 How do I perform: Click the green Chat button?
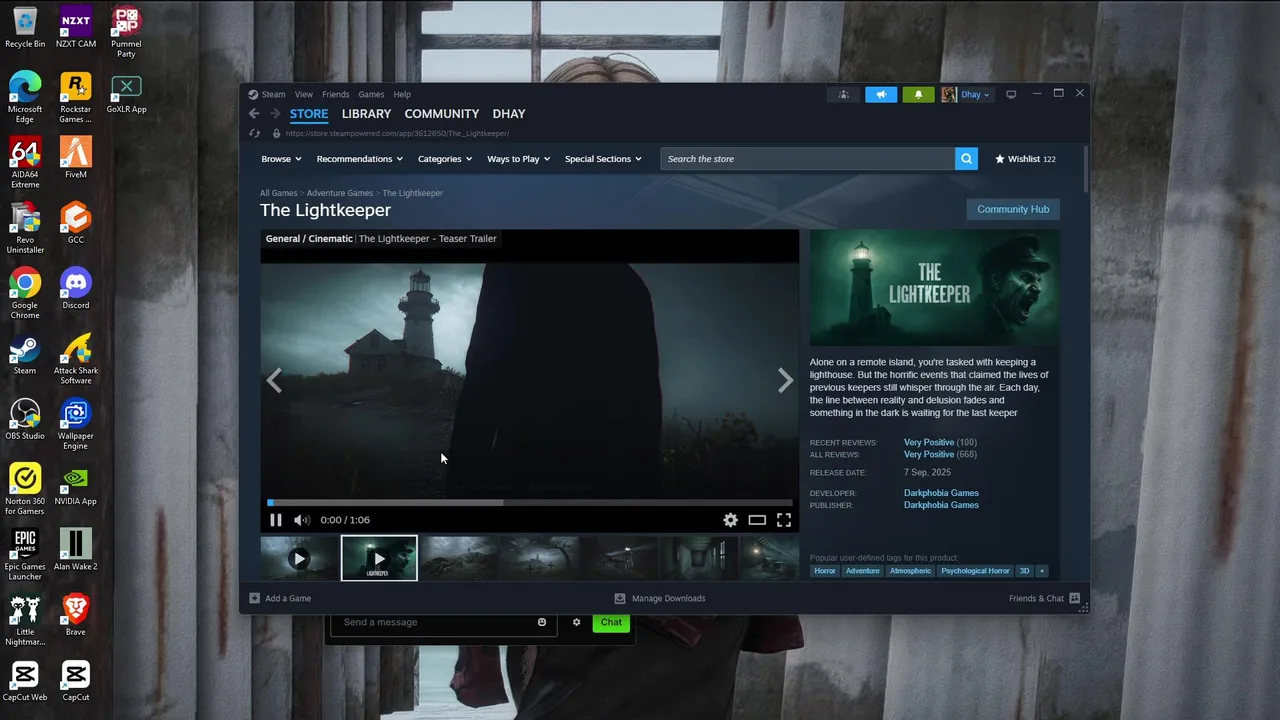click(x=611, y=622)
